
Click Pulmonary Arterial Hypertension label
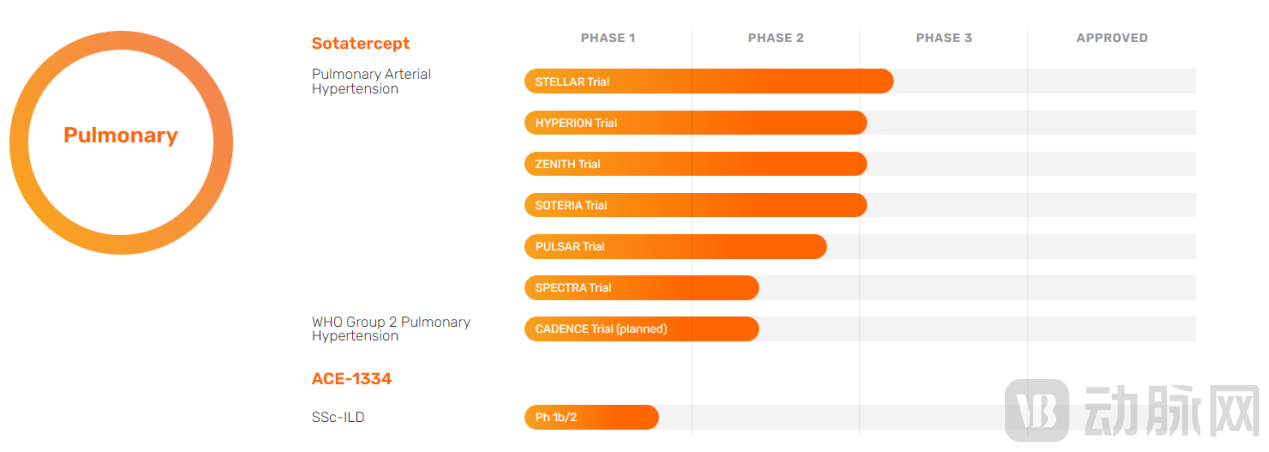pyautogui.click(x=371, y=81)
